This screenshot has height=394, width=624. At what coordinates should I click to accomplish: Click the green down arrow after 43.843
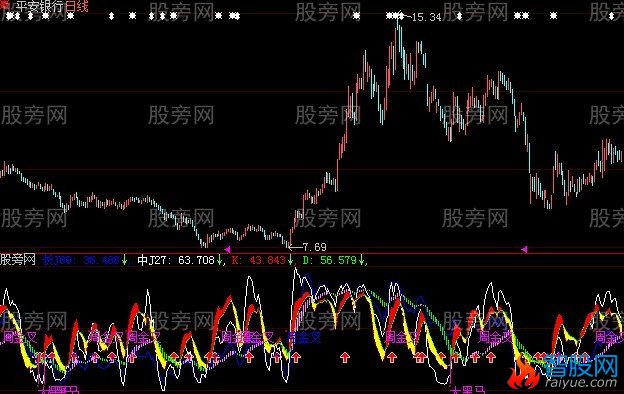pos(291,261)
